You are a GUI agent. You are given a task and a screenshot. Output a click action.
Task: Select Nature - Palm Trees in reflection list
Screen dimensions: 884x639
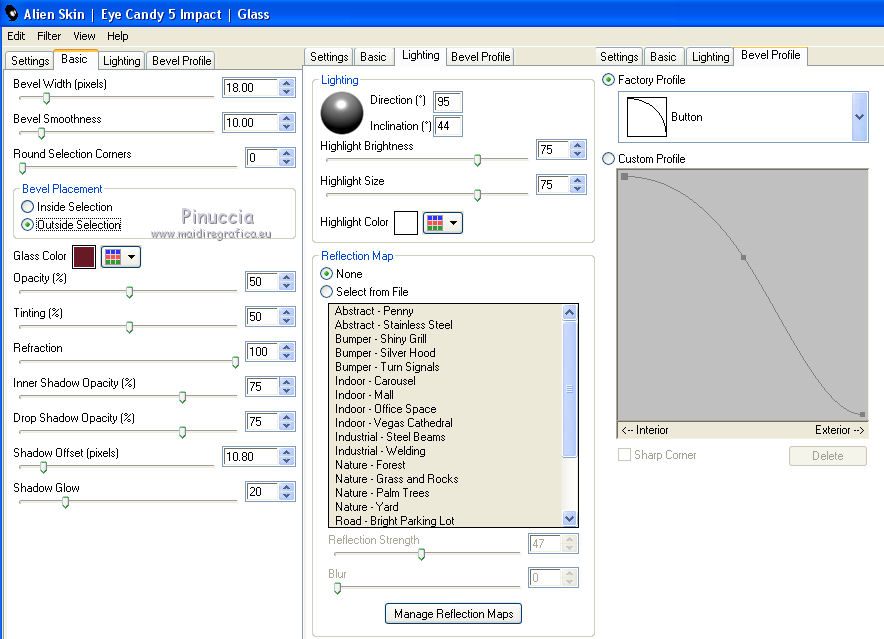point(382,493)
